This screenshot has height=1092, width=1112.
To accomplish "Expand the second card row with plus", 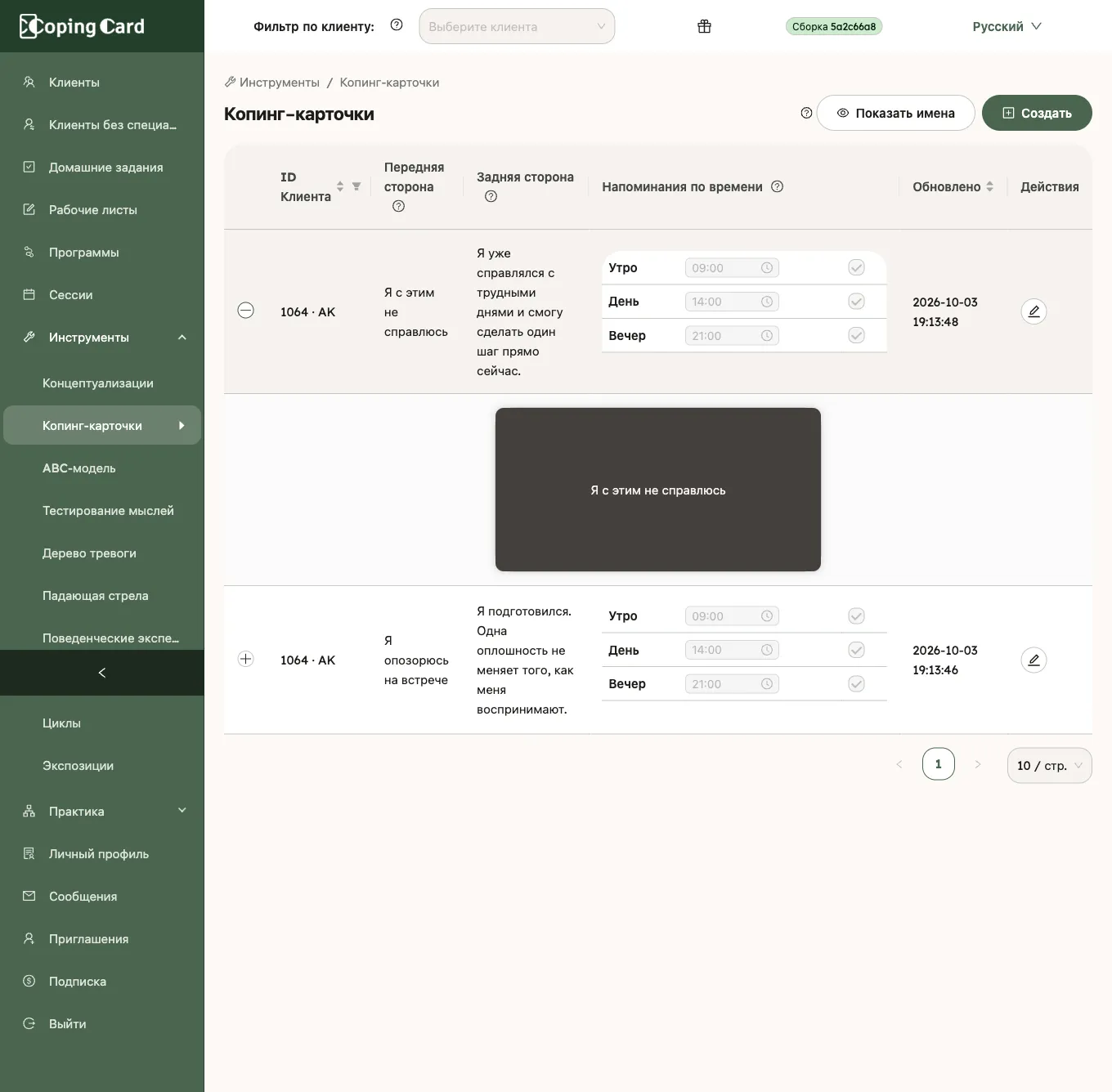I will [245, 659].
